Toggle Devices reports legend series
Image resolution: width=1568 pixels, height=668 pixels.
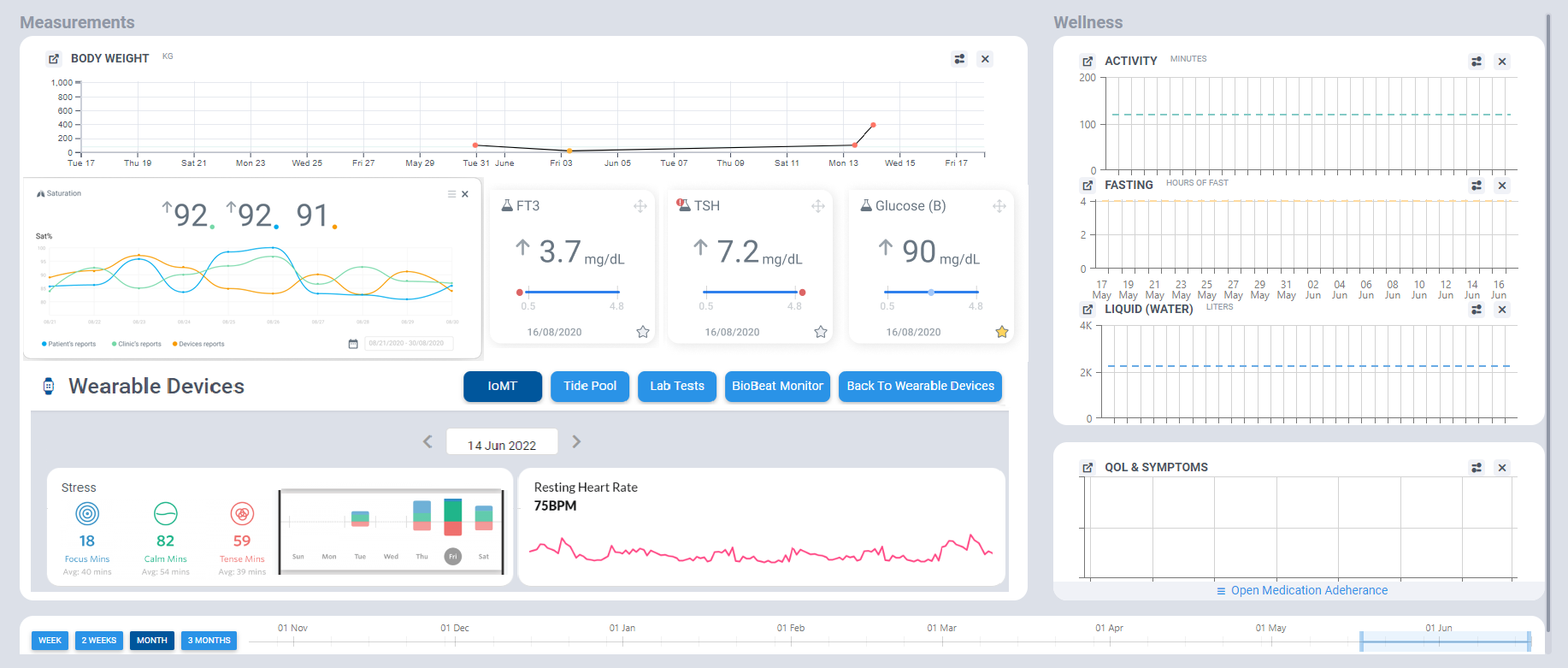coord(198,344)
